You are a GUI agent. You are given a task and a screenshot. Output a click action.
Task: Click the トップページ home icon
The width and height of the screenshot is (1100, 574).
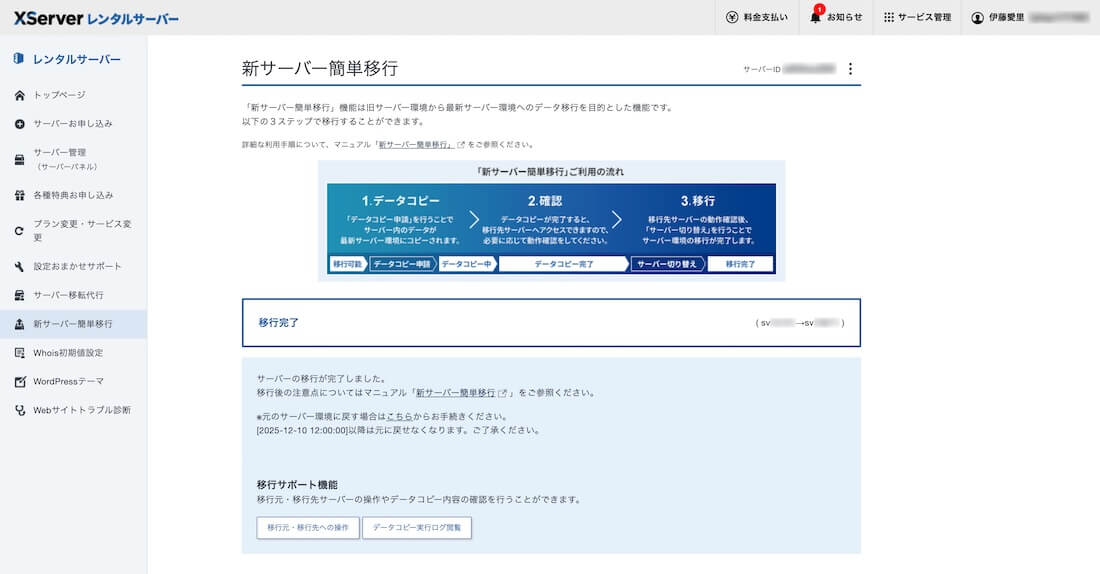click(x=20, y=95)
